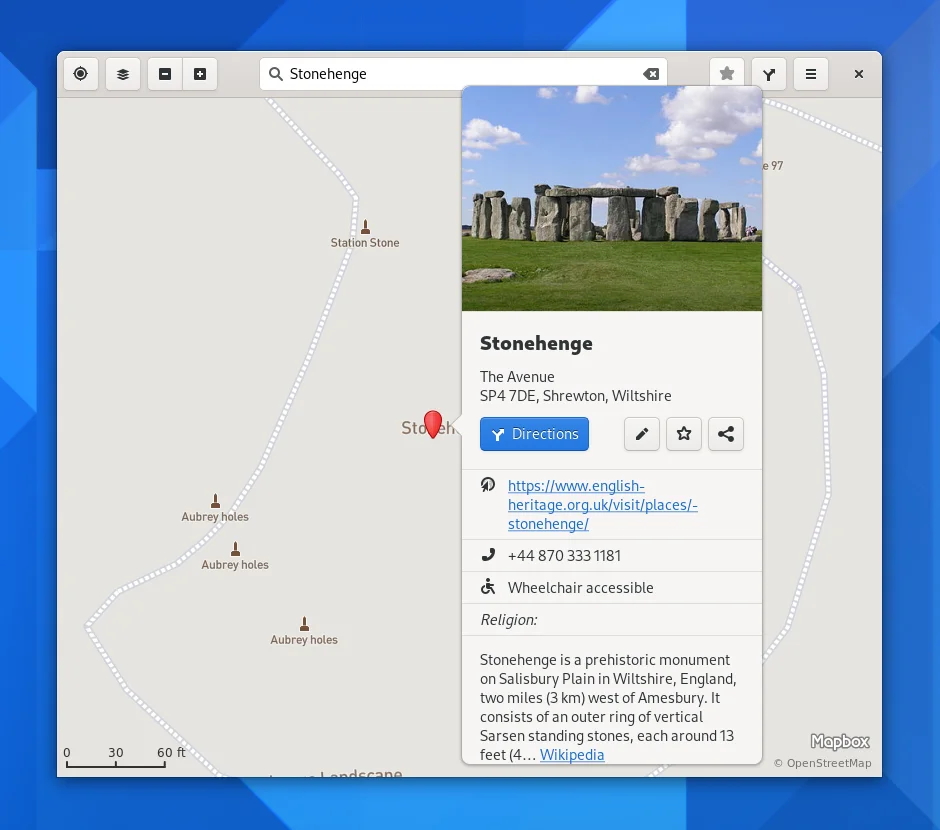Edit Stonehenge details with the pencil icon

642,434
